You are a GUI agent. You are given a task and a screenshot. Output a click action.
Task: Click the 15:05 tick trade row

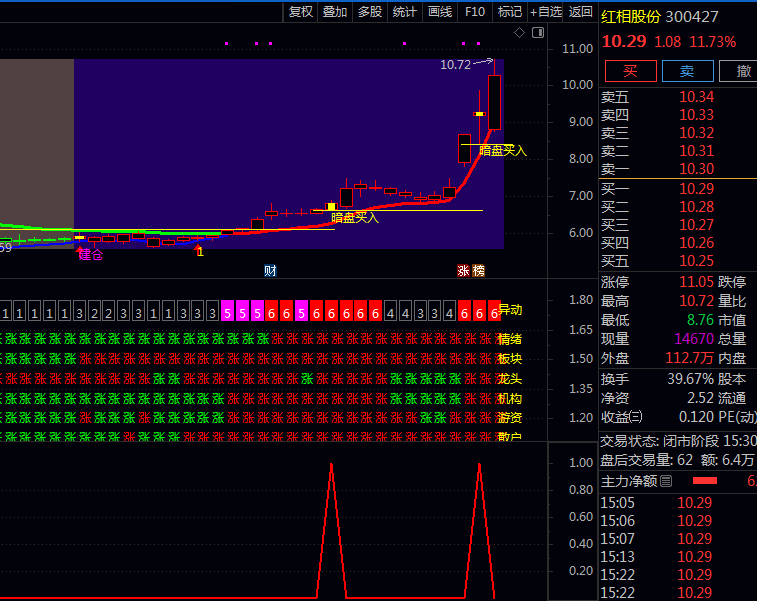(x=678, y=503)
